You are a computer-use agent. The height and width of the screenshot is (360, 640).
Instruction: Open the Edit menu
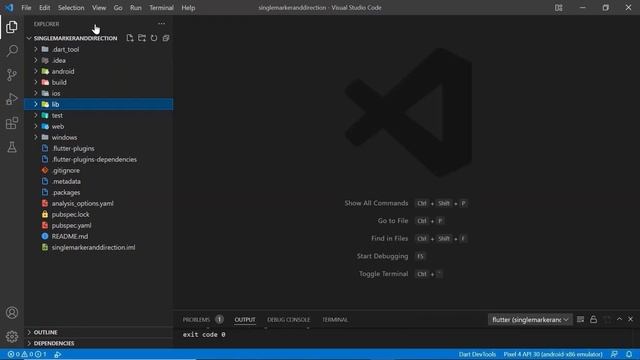point(44,8)
